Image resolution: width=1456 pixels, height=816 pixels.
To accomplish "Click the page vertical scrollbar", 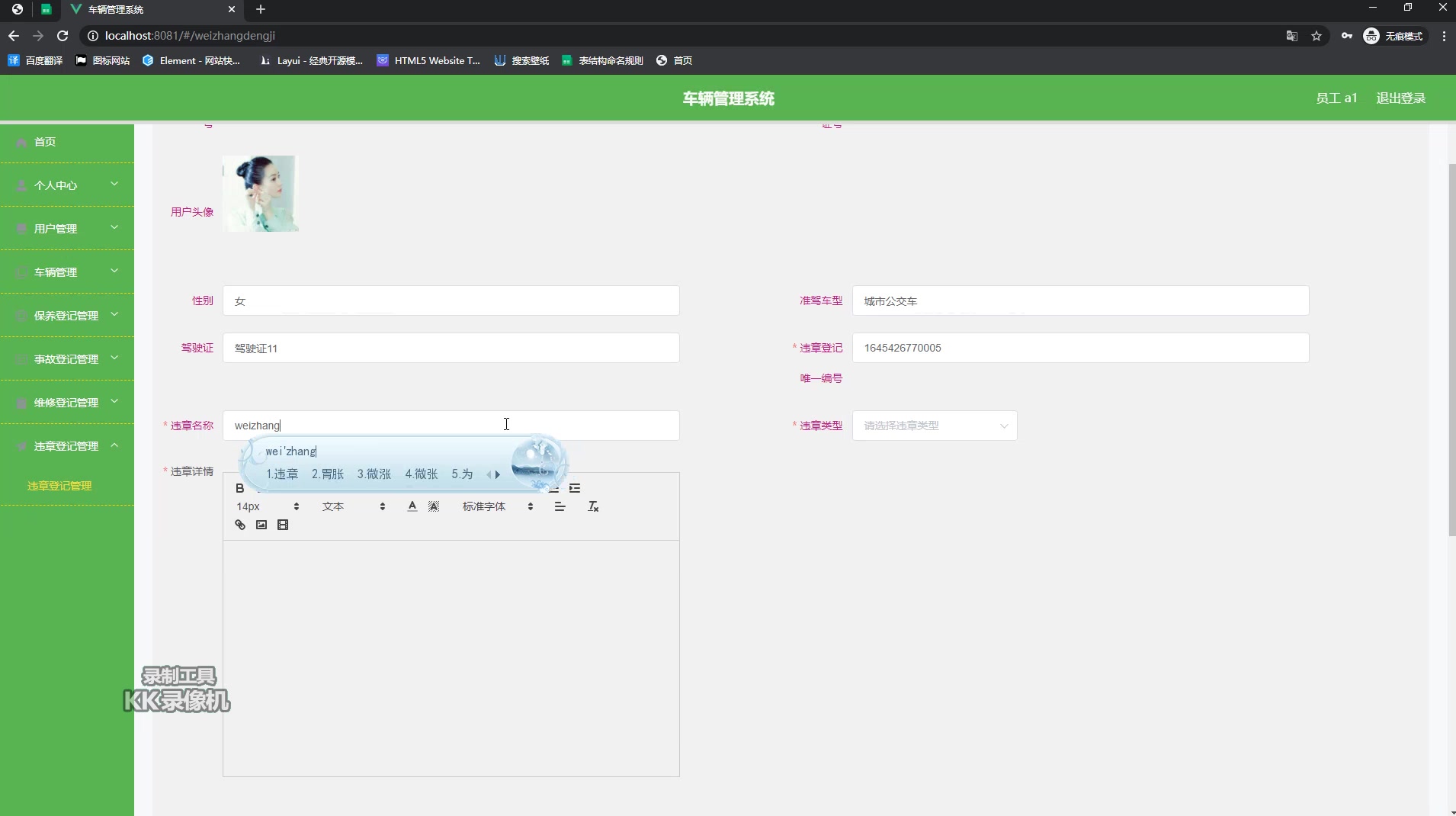I will pos(1451,349).
